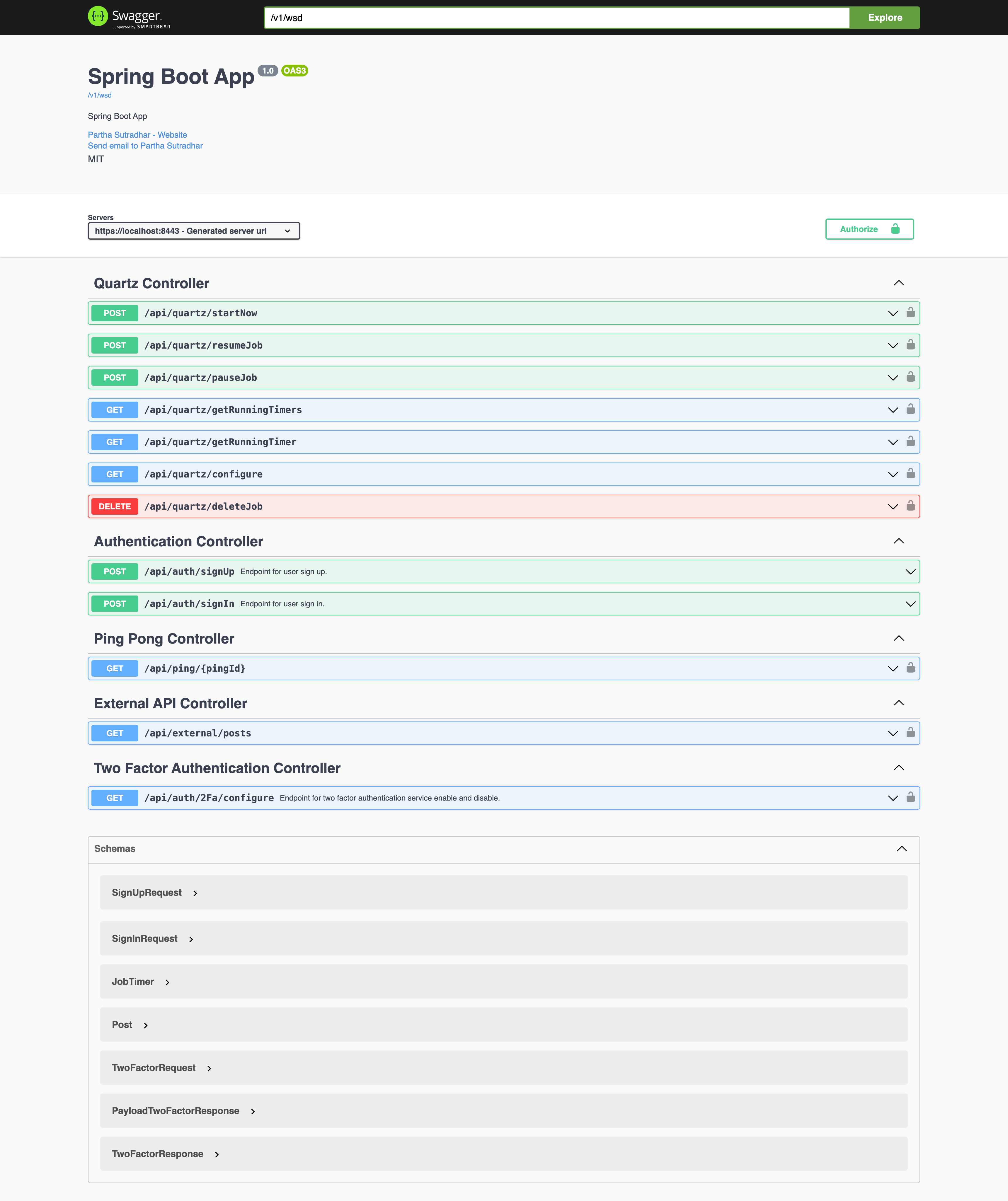The height and width of the screenshot is (1201, 1008).
Task: Click the green Explore button
Action: (x=884, y=18)
